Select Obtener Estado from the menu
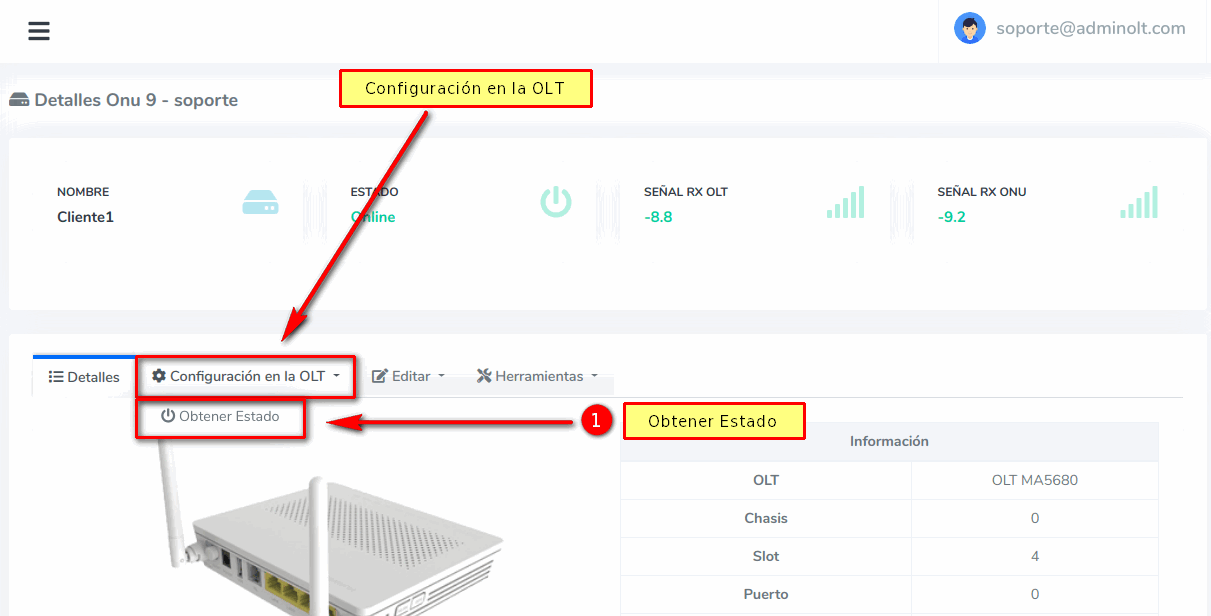Viewport: 1211px width, 616px height. pyautogui.click(x=228, y=416)
